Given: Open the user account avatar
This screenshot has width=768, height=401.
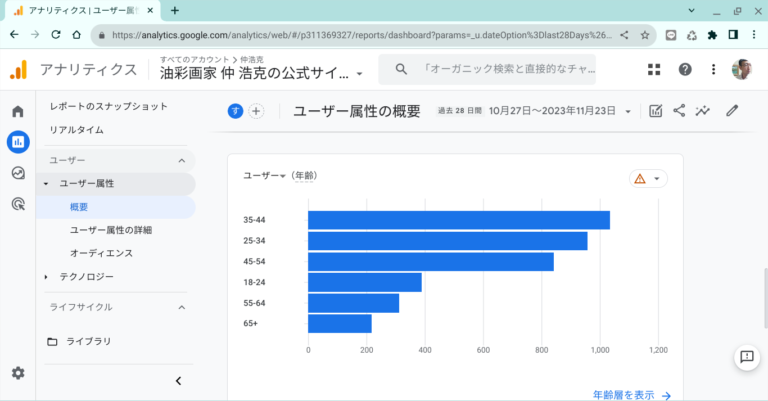Looking at the screenshot, I should point(742,70).
